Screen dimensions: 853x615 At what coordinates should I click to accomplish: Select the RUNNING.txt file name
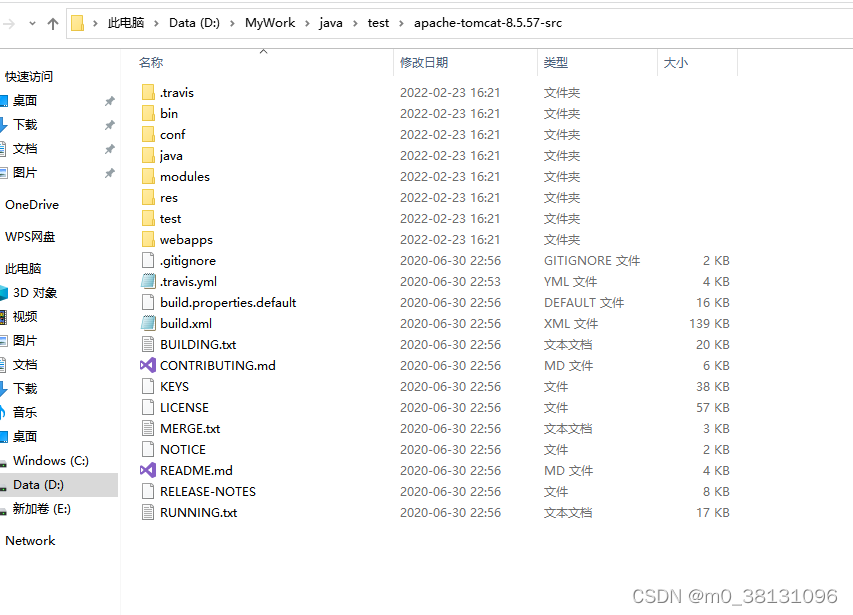[199, 513]
